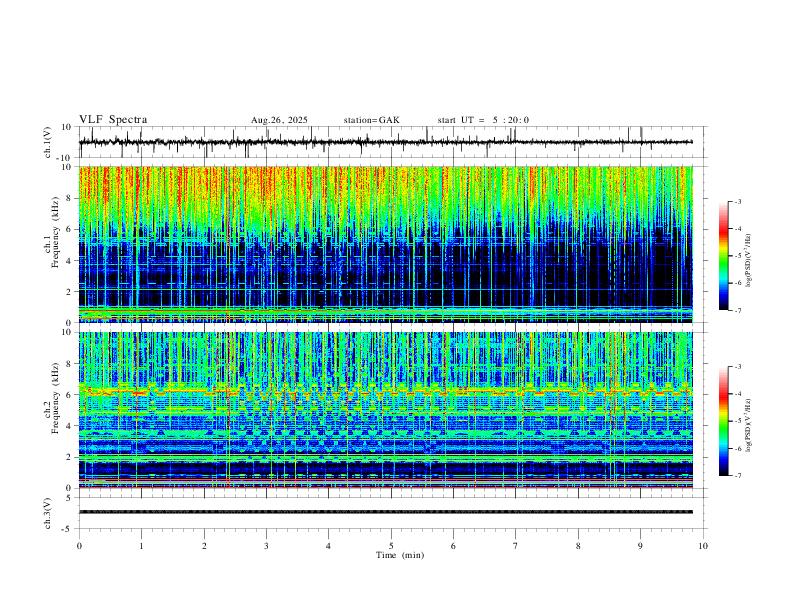Click the ch.3 voltage trace strip
The image size is (792, 612).
click(386, 512)
